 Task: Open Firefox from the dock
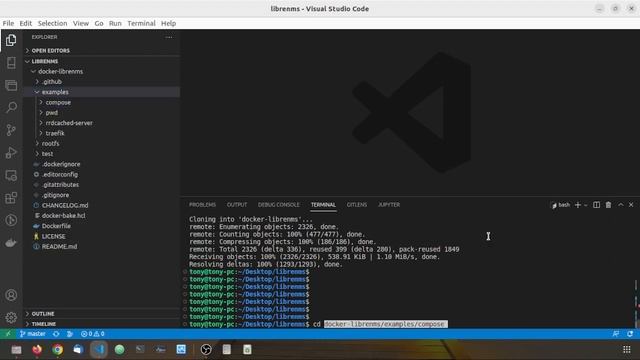click(37, 349)
